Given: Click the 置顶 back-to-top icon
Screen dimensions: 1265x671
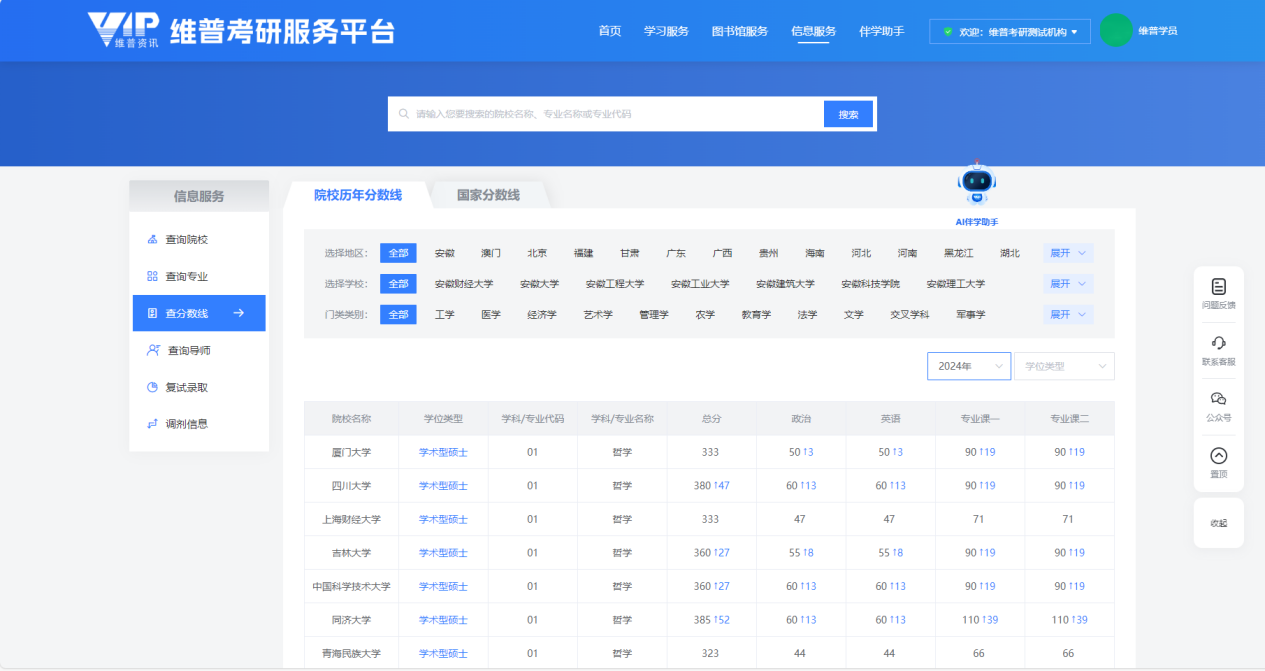Looking at the screenshot, I should coord(1218,456).
